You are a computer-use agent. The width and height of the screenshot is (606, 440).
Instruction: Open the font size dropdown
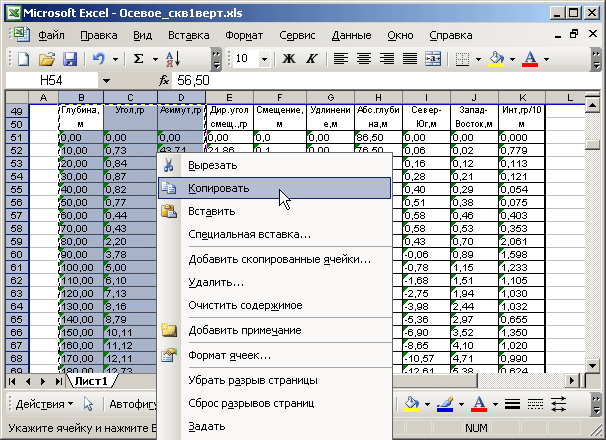[x=267, y=59]
